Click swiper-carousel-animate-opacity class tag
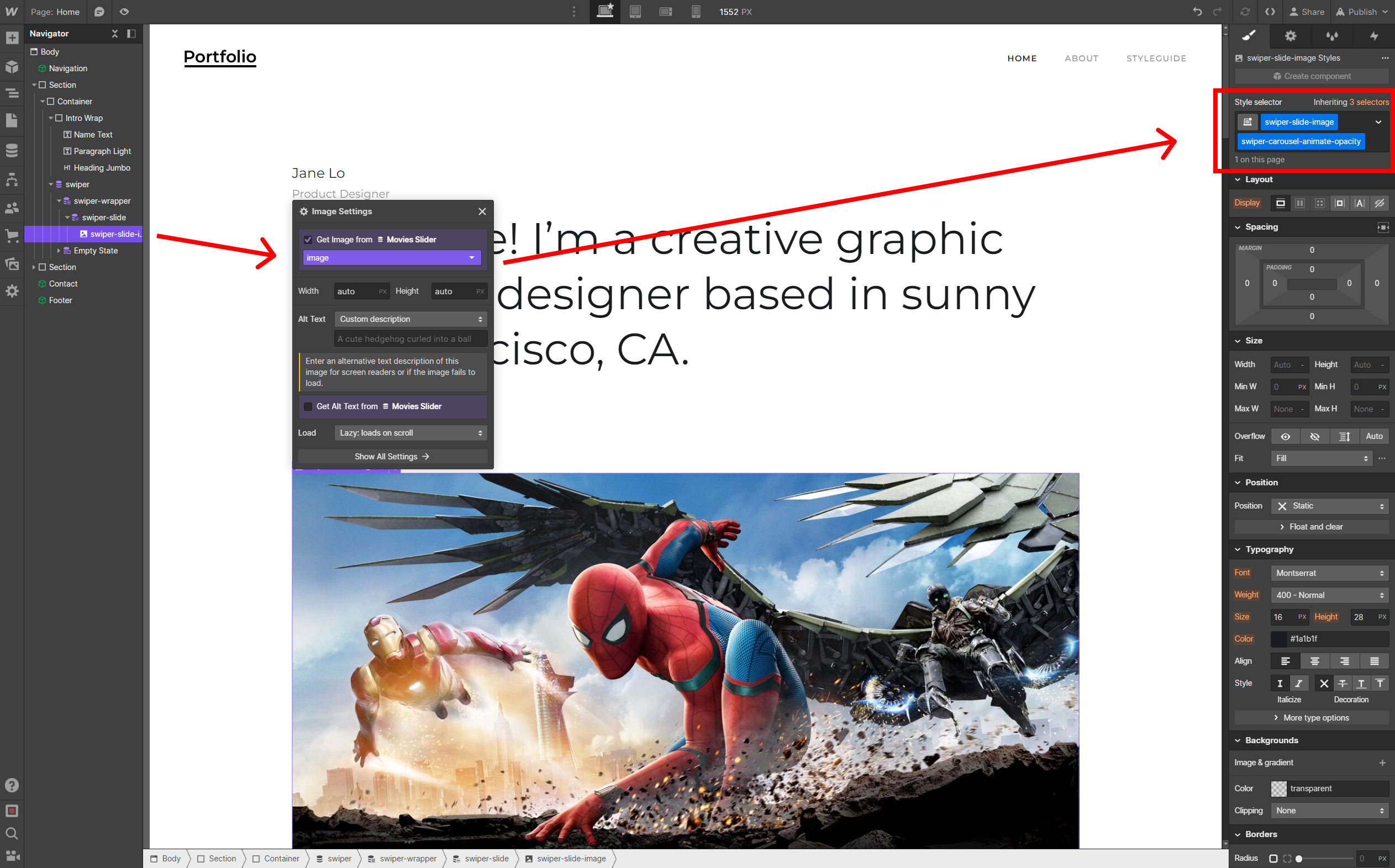This screenshot has width=1395, height=868. click(1301, 141)
